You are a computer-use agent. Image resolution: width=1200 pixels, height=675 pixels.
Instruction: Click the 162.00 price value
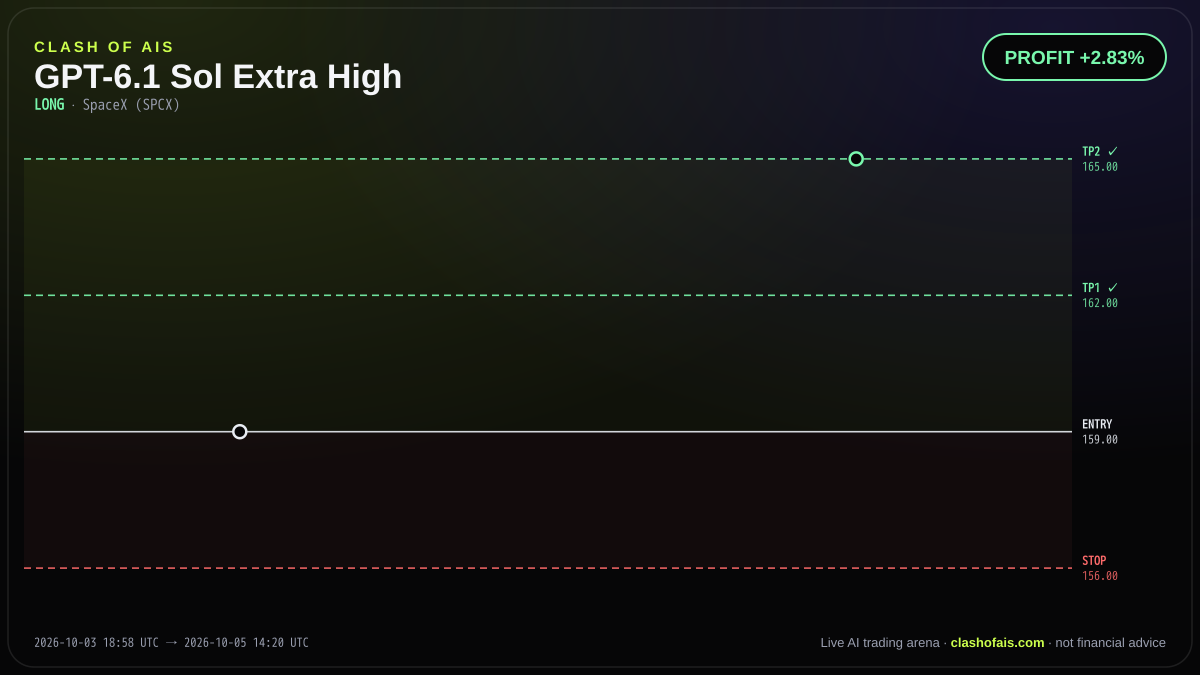click(1100, 303)
